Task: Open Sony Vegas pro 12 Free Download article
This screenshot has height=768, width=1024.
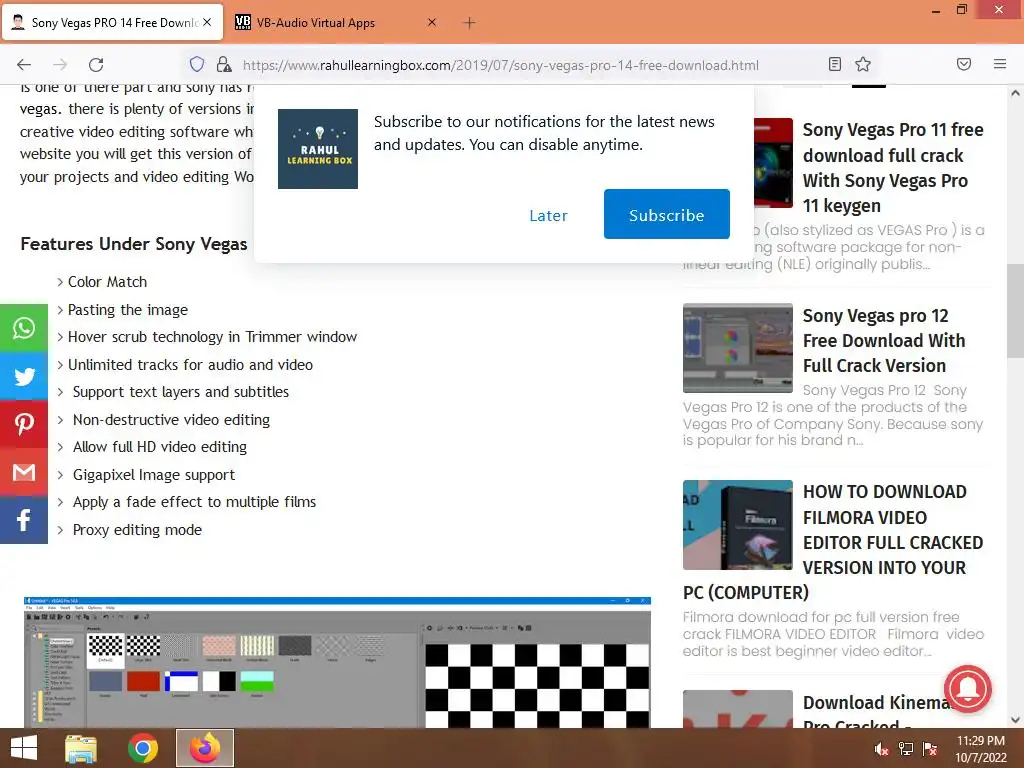Action: tap(884, 341)
